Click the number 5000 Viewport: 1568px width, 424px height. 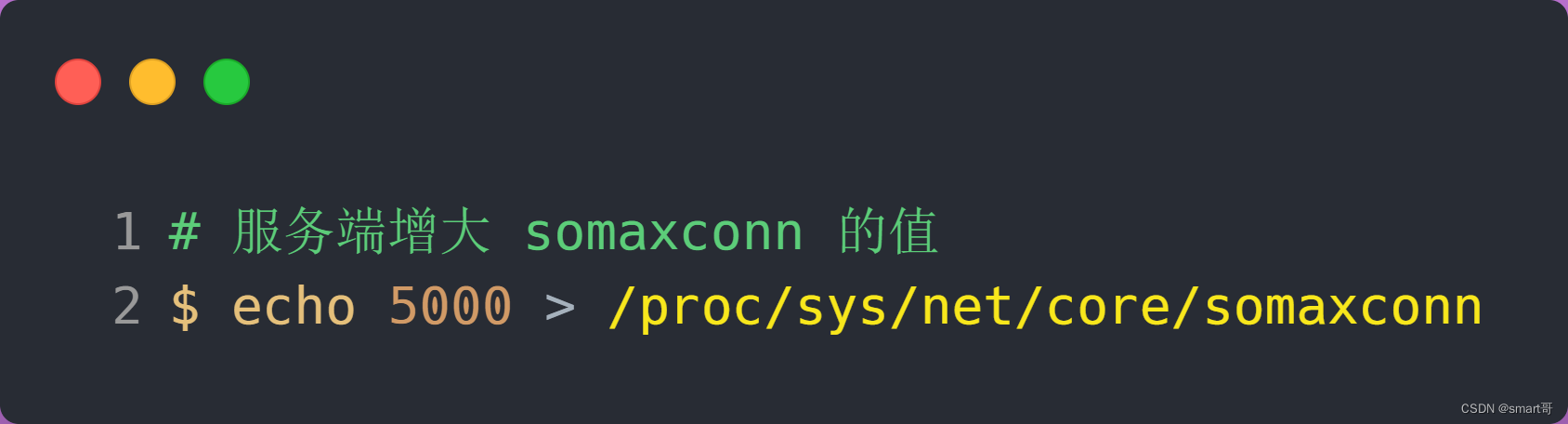[451, 307]
